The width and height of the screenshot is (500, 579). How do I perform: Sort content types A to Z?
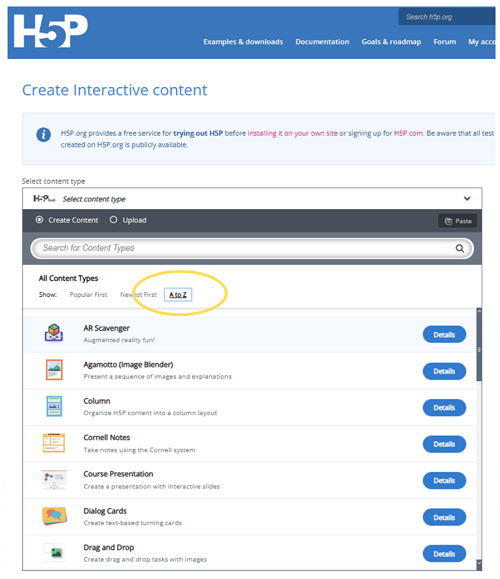click(x=178, y=295)
